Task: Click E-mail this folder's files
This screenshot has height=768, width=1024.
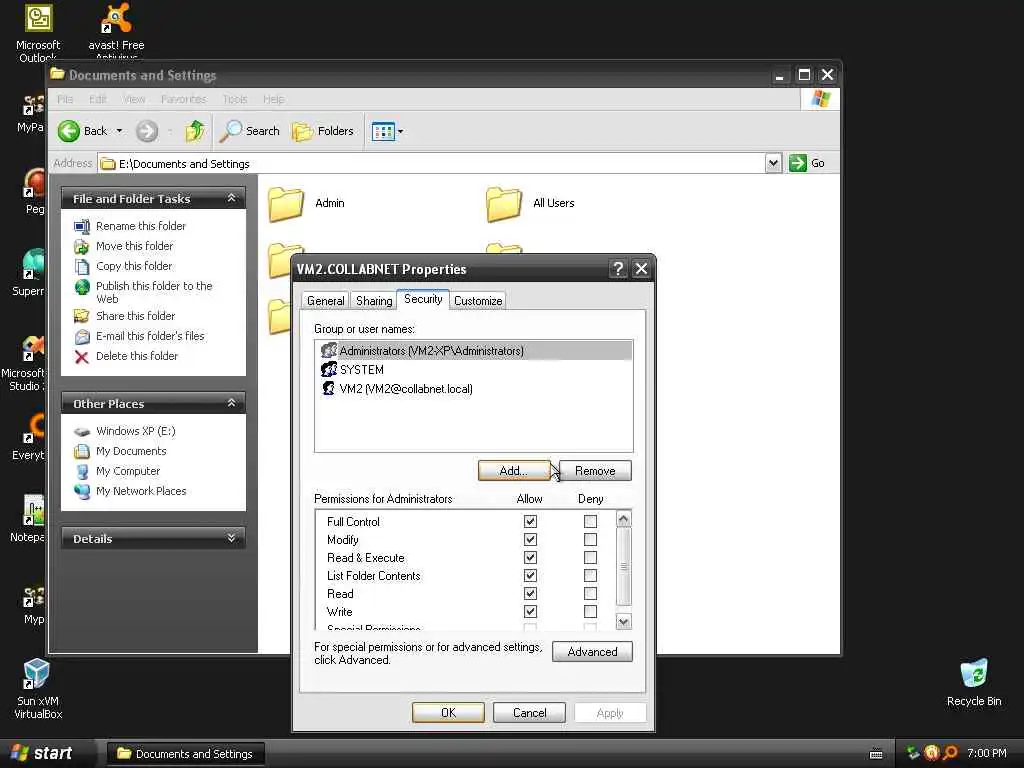Action: pos(150,336)
